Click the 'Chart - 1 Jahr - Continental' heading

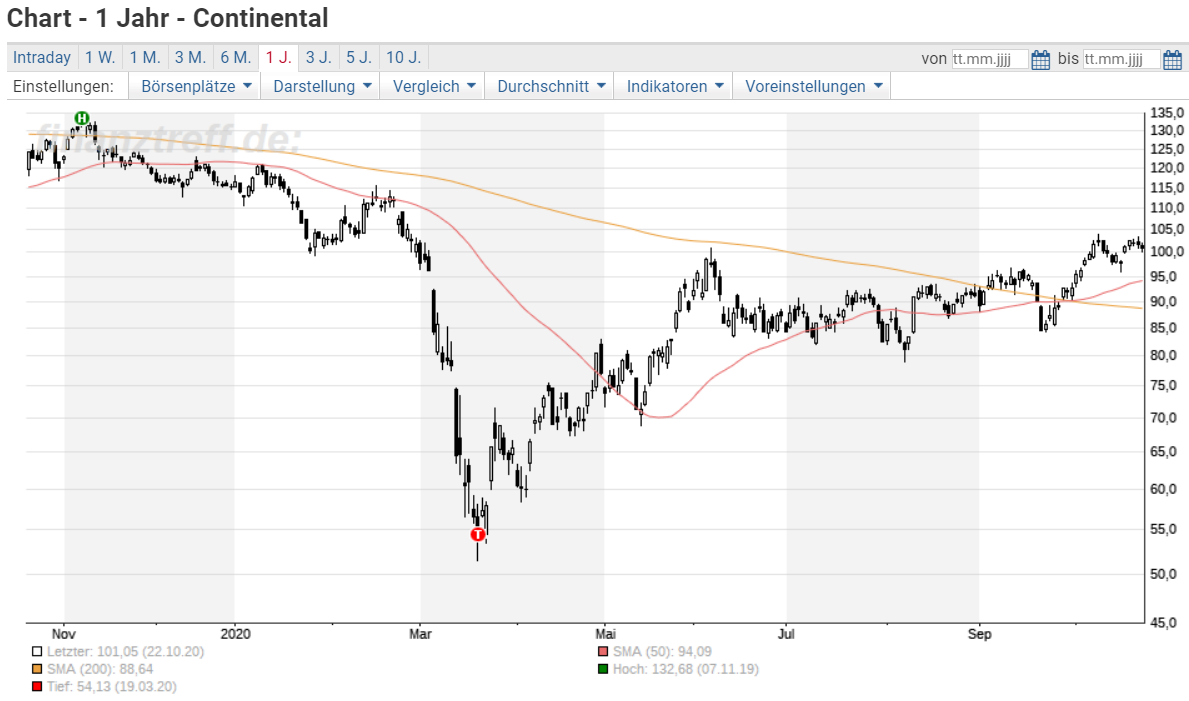168,18
